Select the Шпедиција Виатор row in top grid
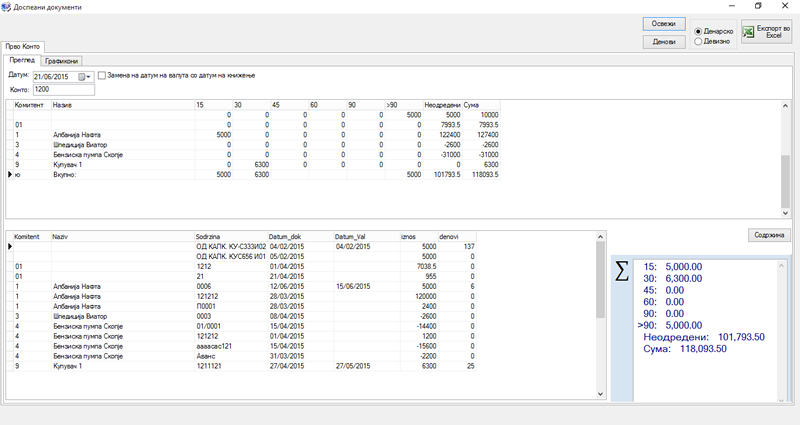Screen dimensions: 800x426 [253, 145]
